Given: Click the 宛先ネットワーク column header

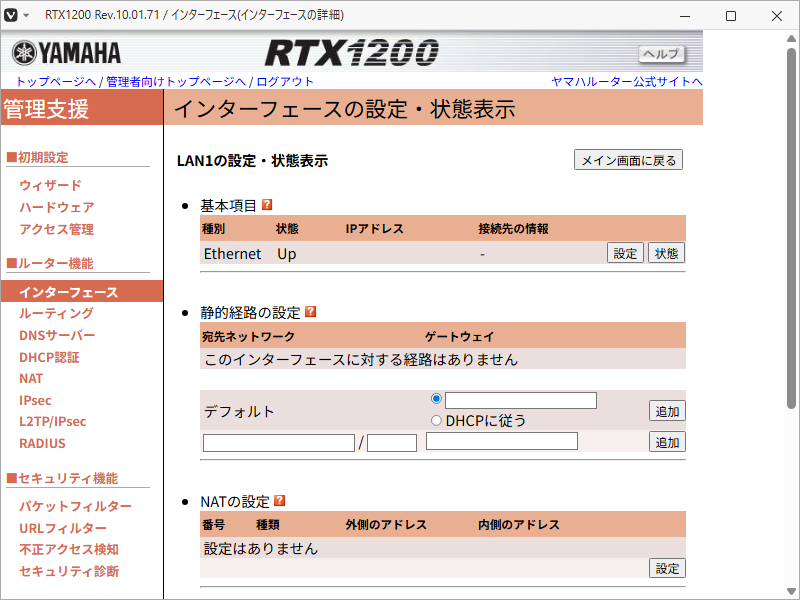Looking at the screenshot, I should coord(248,336).
